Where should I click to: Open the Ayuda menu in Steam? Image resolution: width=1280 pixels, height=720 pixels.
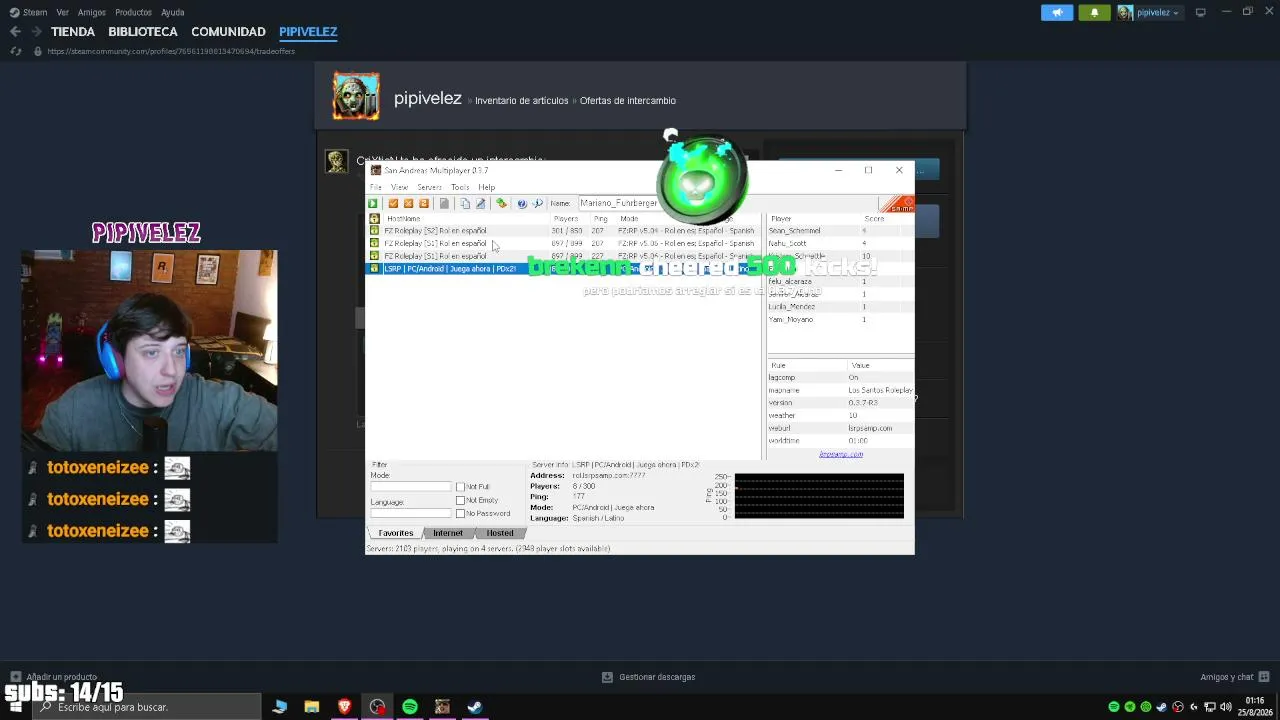point(173,12)
